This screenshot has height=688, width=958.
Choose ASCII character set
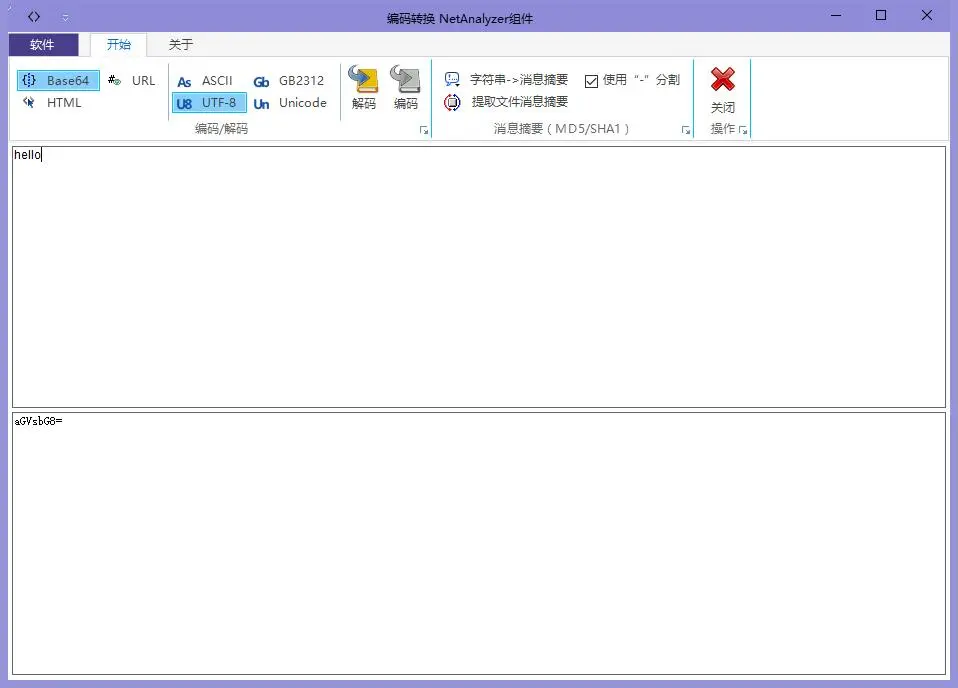tap(205, 81)
